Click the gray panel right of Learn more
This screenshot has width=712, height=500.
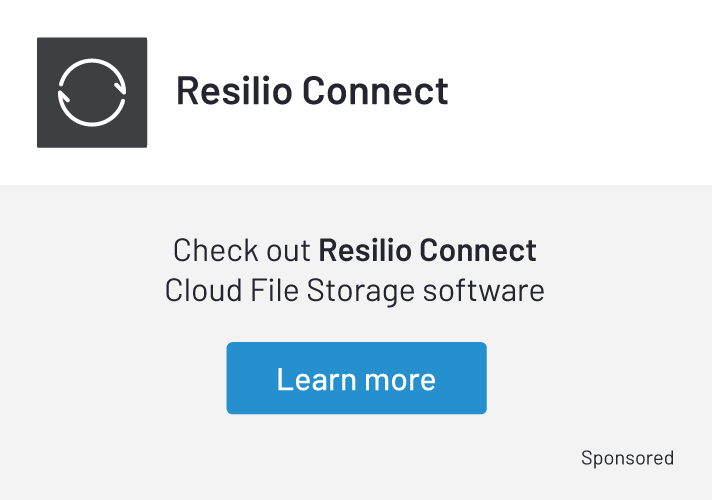pos(598,378)
